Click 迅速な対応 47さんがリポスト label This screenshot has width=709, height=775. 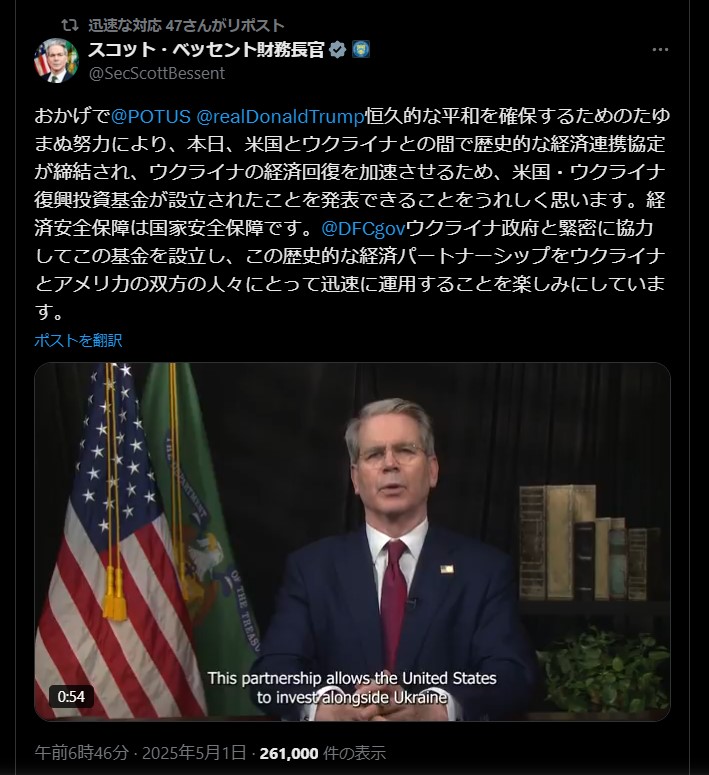click(x=186, y=25)
